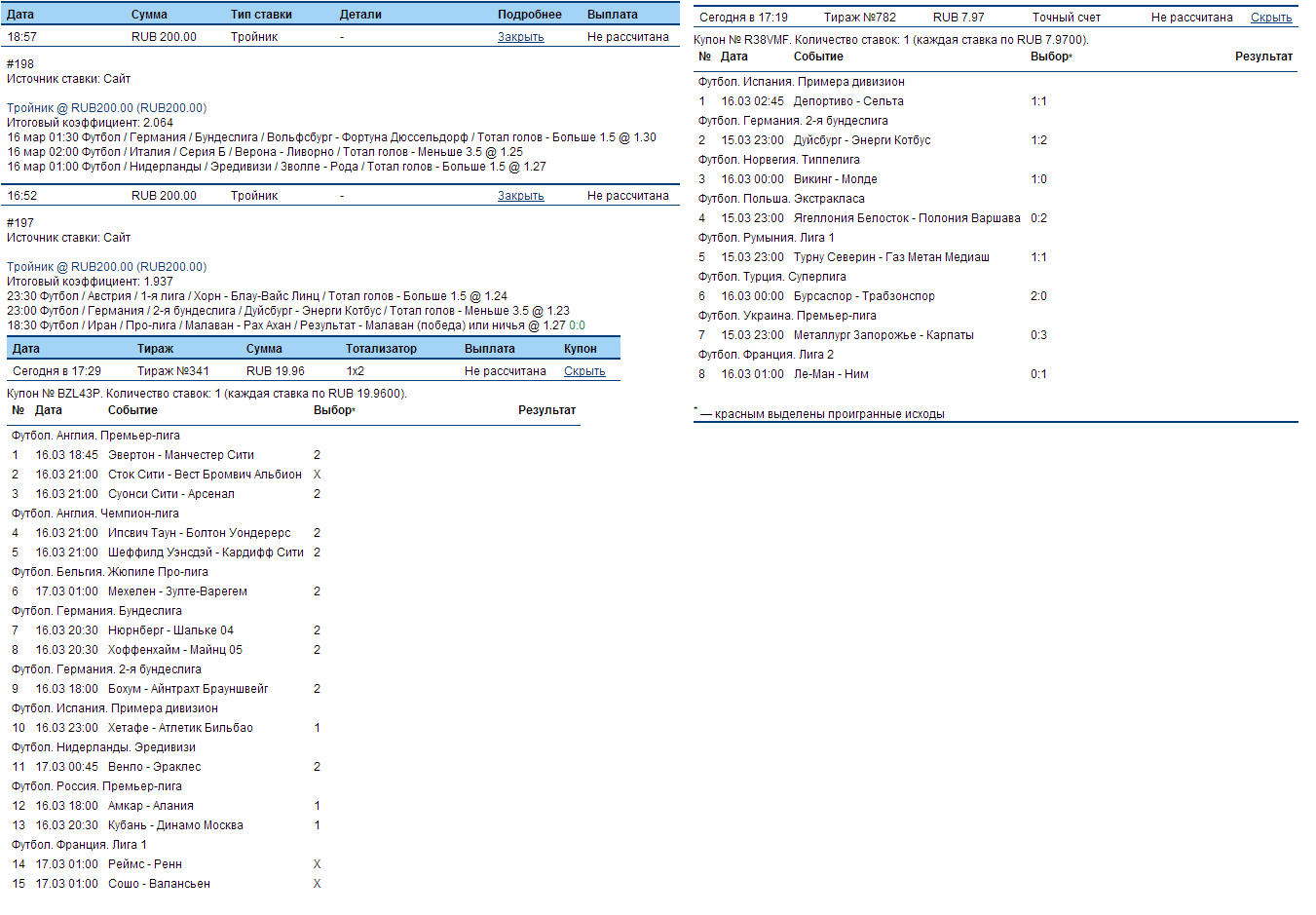The image size is (1316, 915).
Task: Click the Верона - Ливорно bet line
Action: click(265, 152)
